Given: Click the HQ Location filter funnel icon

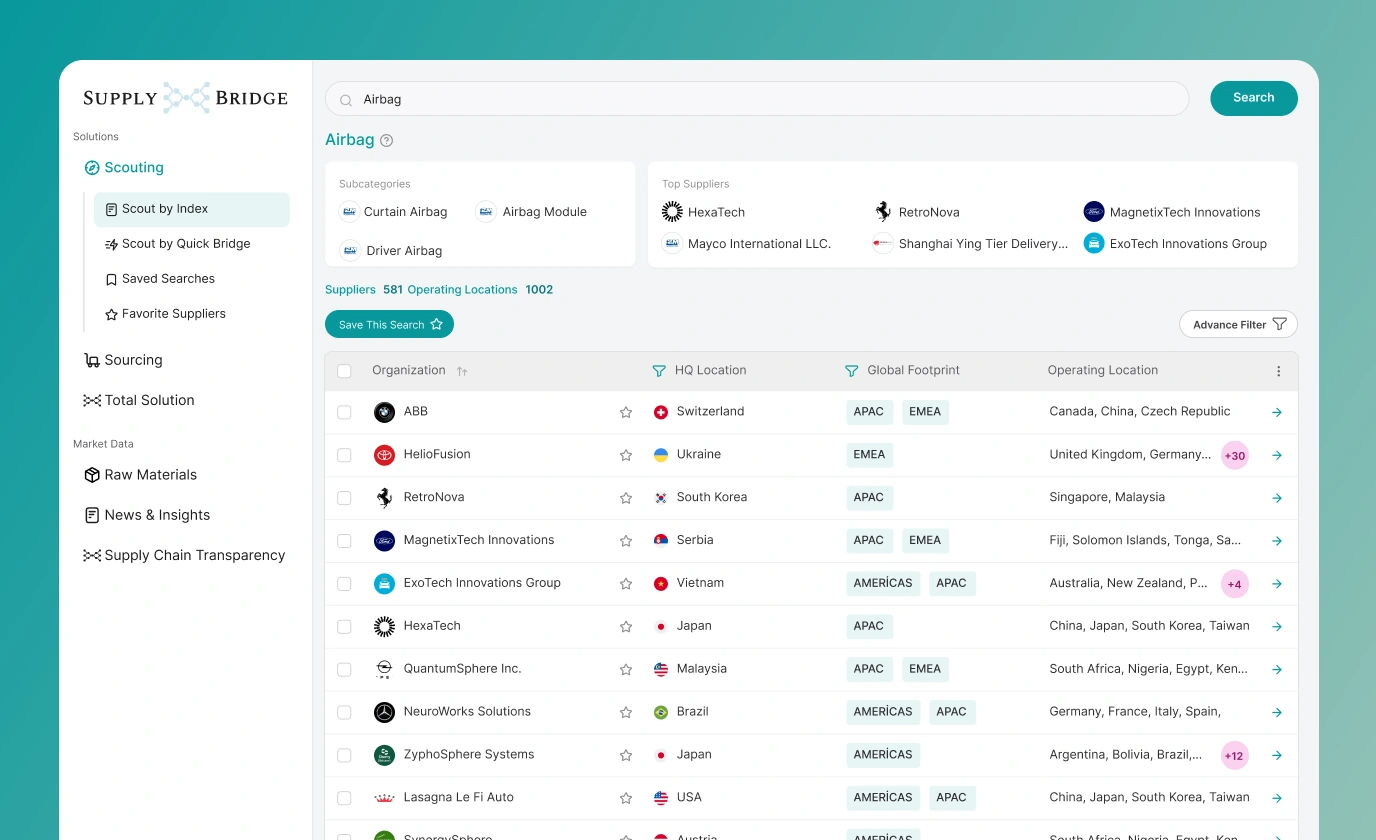Looking at the screenshot, I should (x=659, y=371).
